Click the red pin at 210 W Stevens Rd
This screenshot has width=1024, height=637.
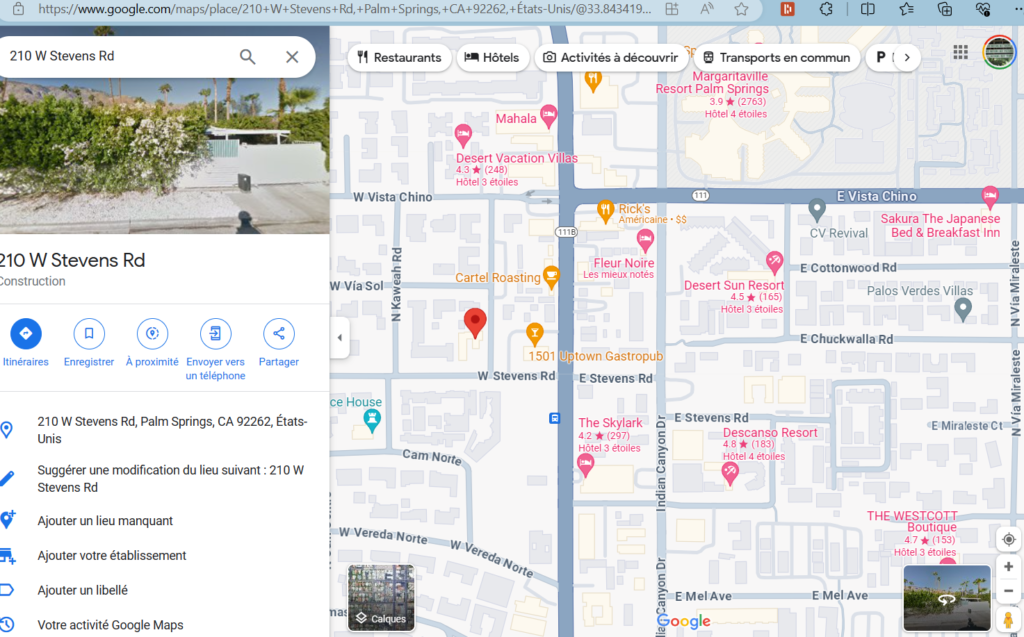tap(475, 323)
